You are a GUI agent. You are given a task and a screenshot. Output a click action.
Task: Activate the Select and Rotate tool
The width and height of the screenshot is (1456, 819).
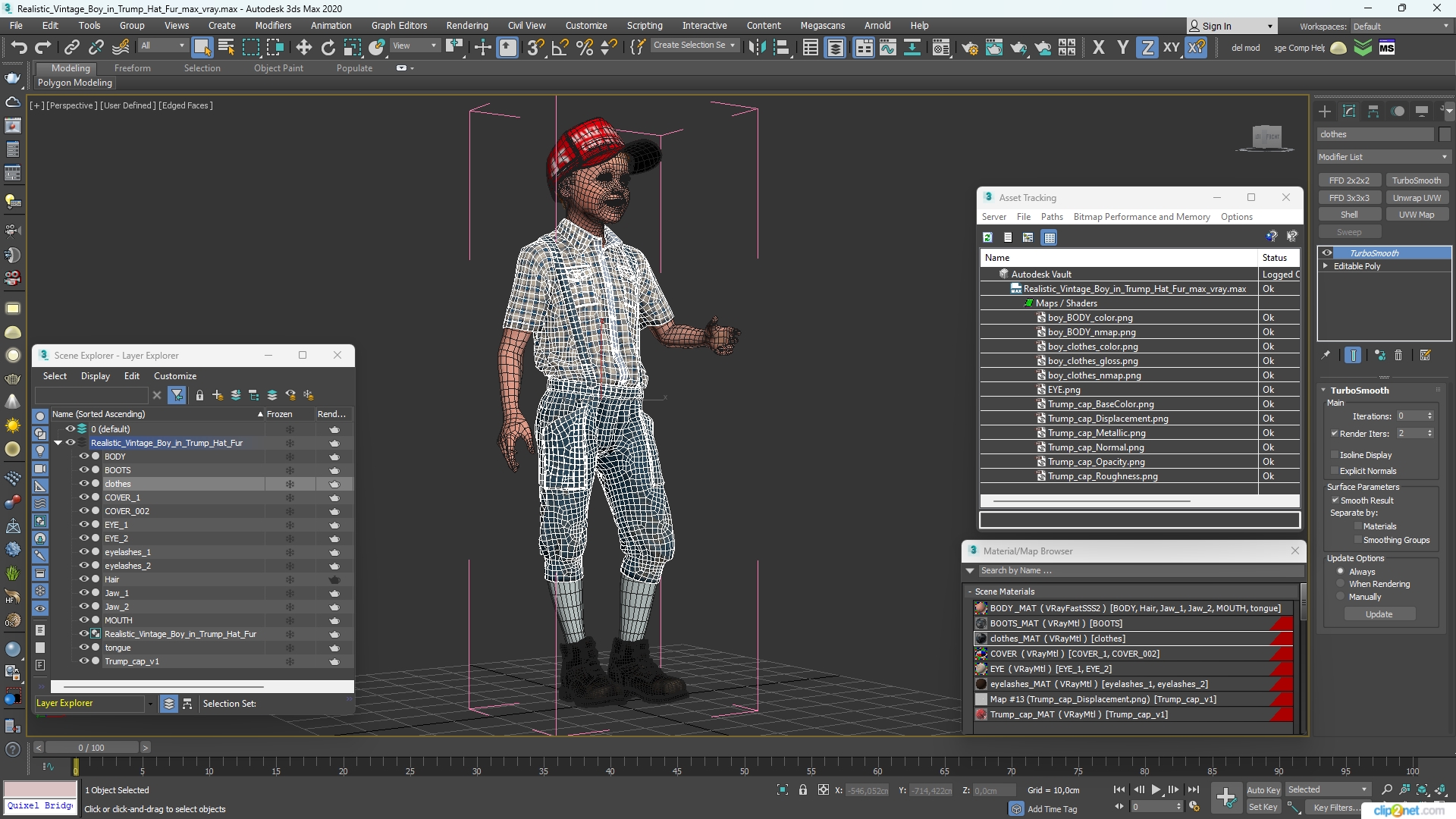pos(328,48)
